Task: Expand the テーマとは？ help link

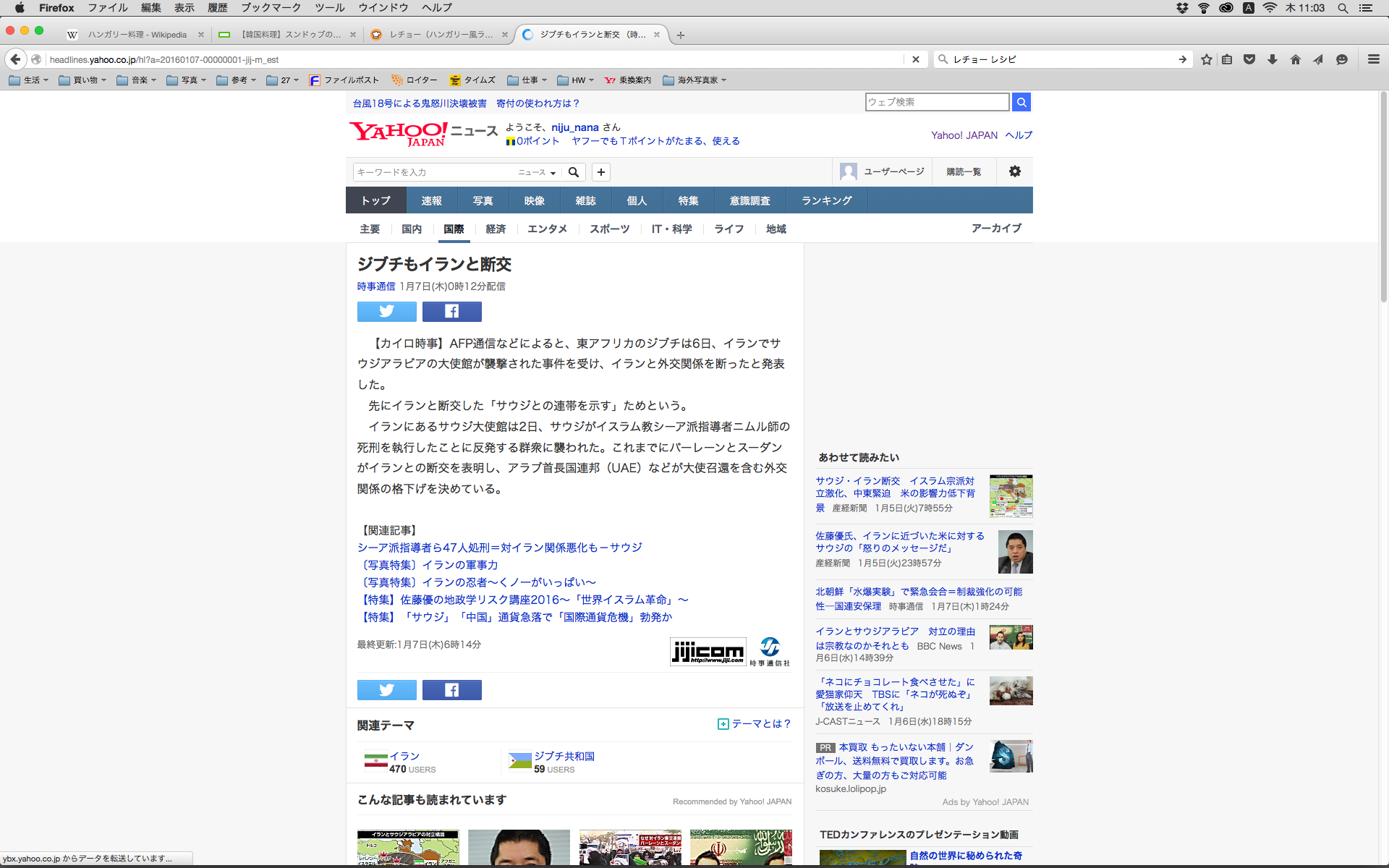Action: tap(754, 724)
